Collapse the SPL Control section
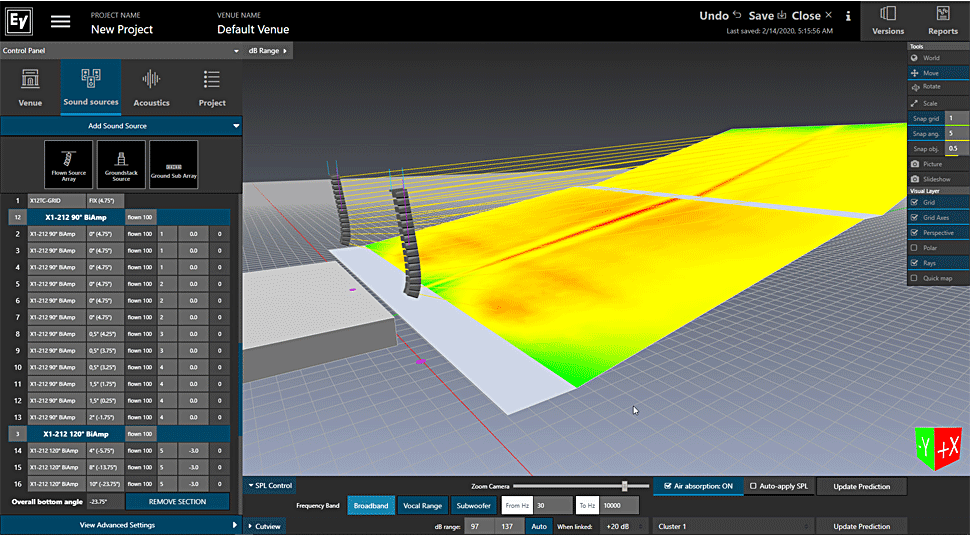Image resolution: width=970 pixels, height=535 pixels. pyautogui.click(x=270, y=486)
